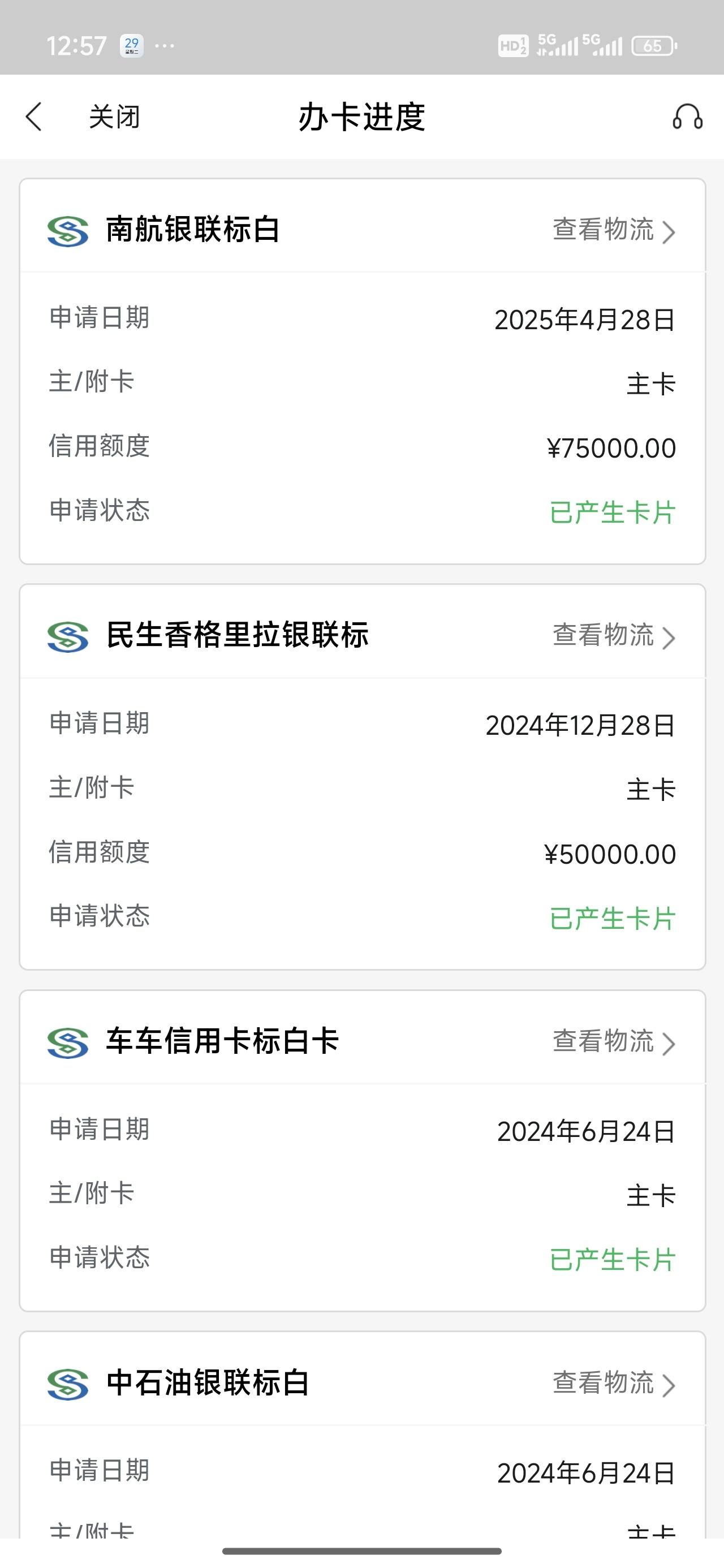
Task: Tap the bottom home gesture bar
Action: (361, 1551)
